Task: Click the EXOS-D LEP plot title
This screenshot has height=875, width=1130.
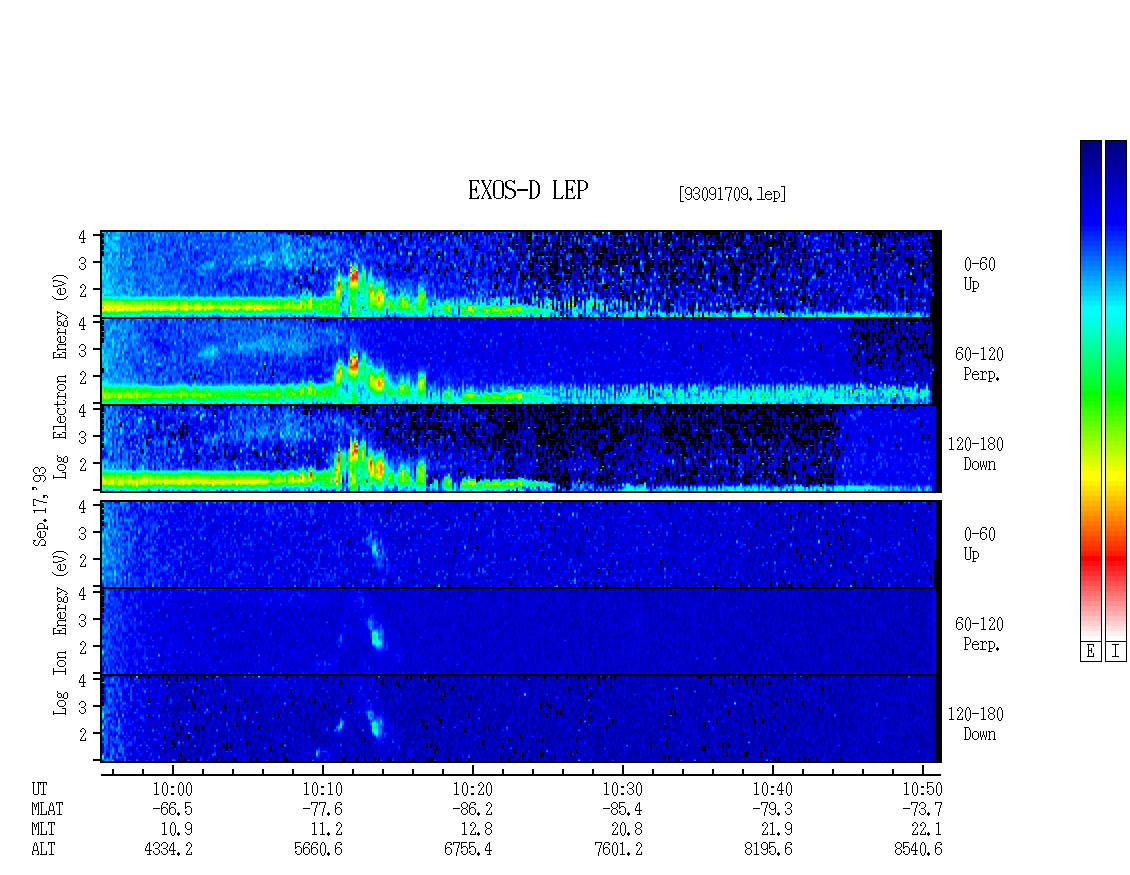Action: 528,190
